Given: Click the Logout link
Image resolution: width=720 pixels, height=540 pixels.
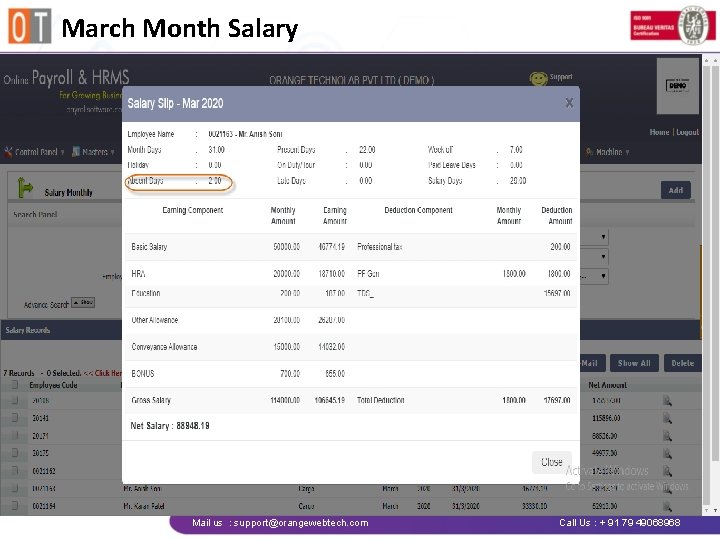Looking at the screenshot, I should click(x=687, y=132).
